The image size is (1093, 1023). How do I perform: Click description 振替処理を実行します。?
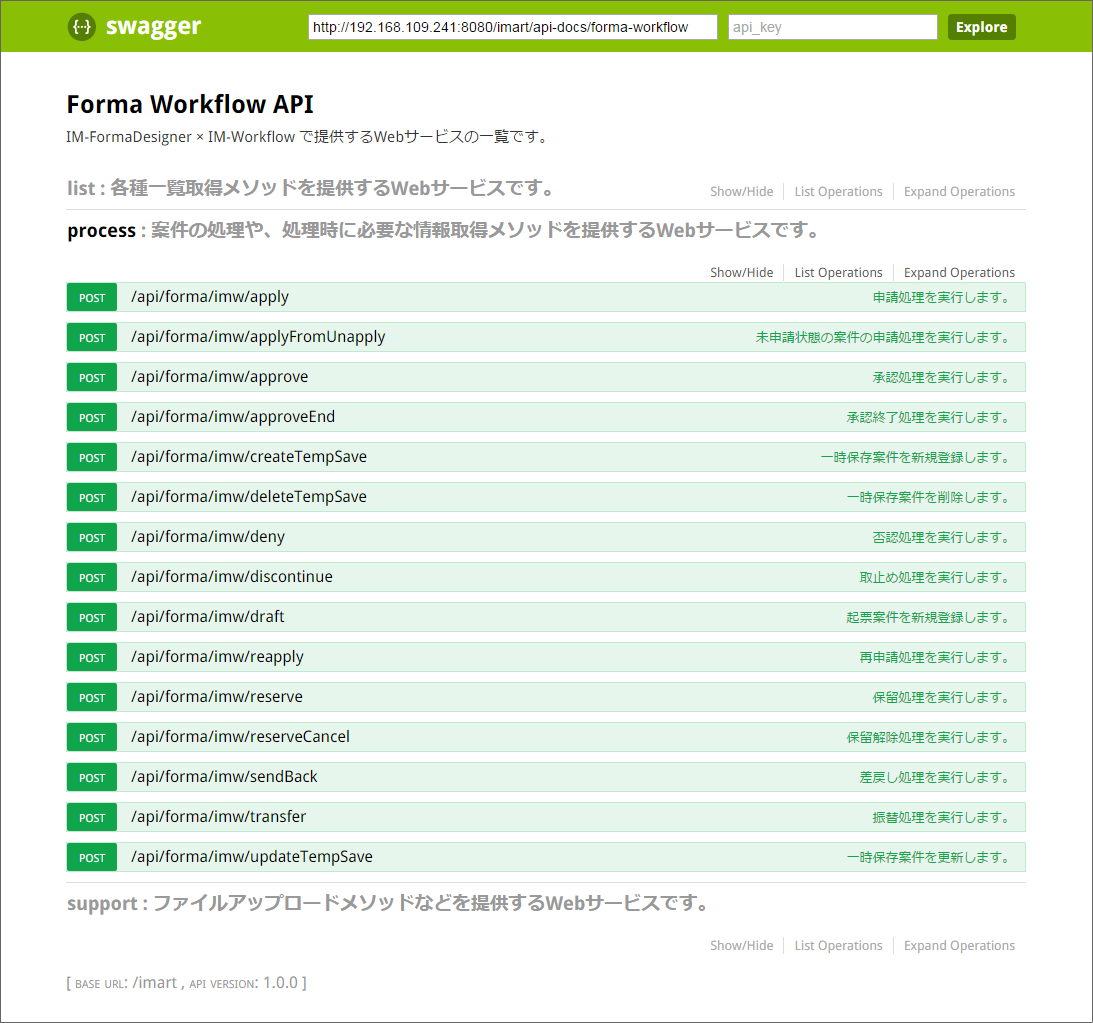pos(941,817)
